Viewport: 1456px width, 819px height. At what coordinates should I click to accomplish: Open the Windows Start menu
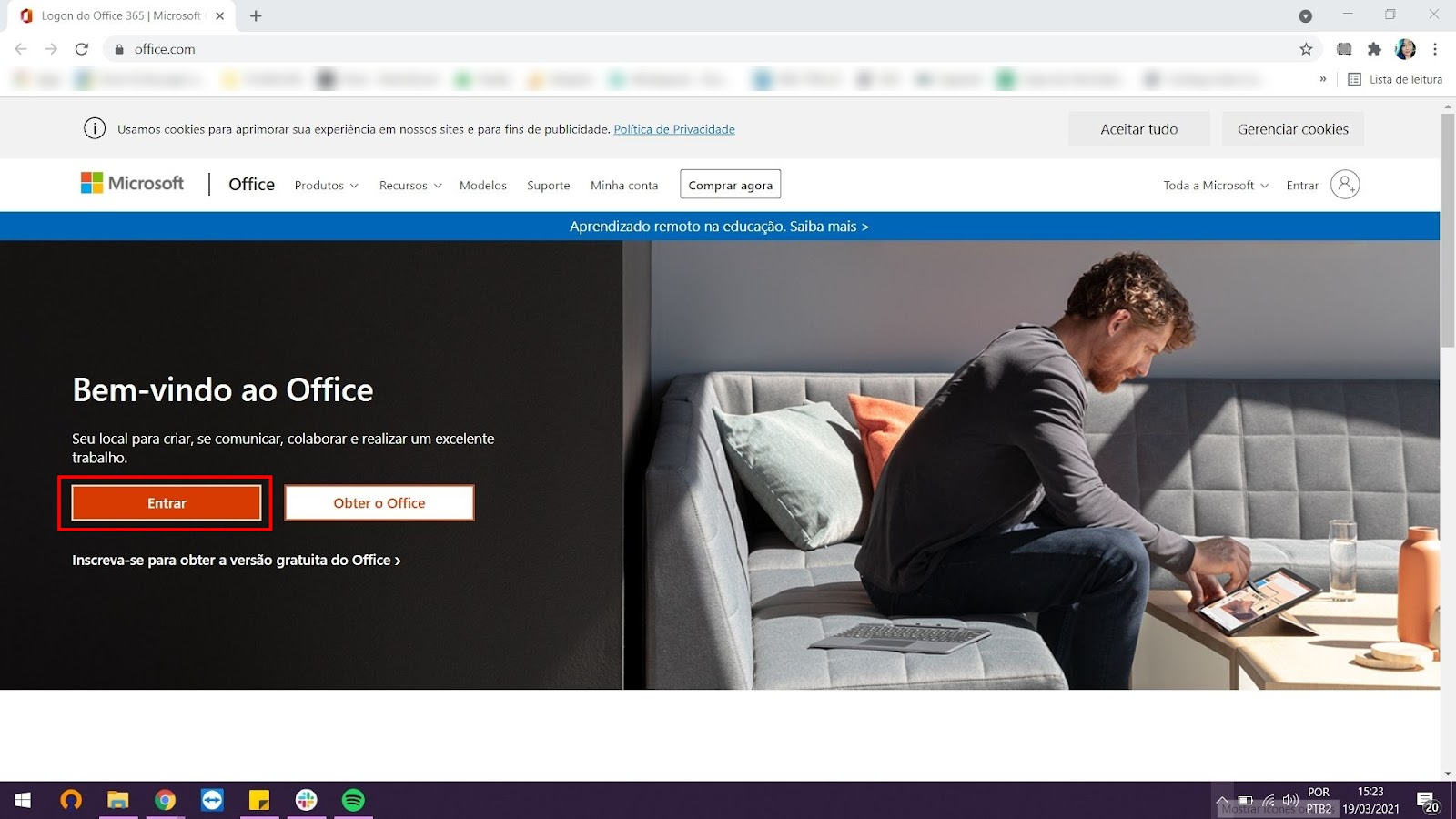pos(23,800)
